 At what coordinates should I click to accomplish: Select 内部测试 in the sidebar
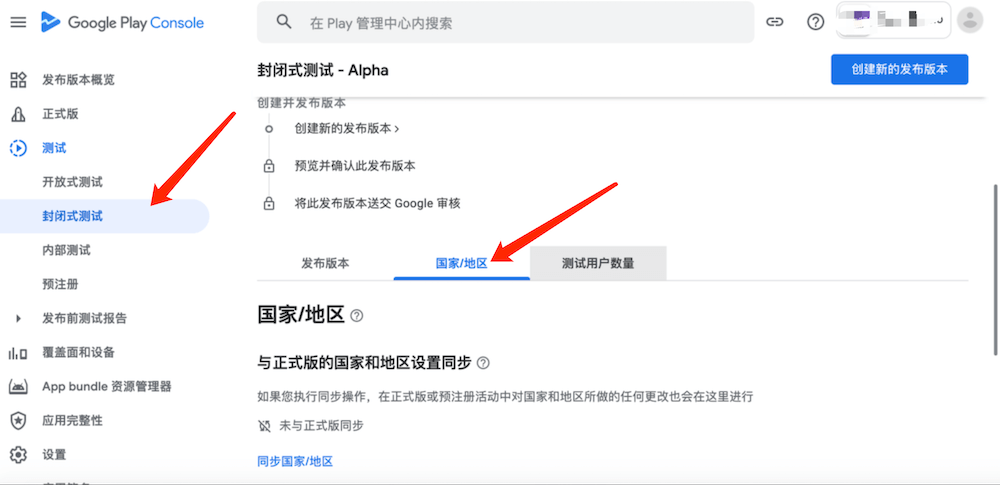(66, 250)
